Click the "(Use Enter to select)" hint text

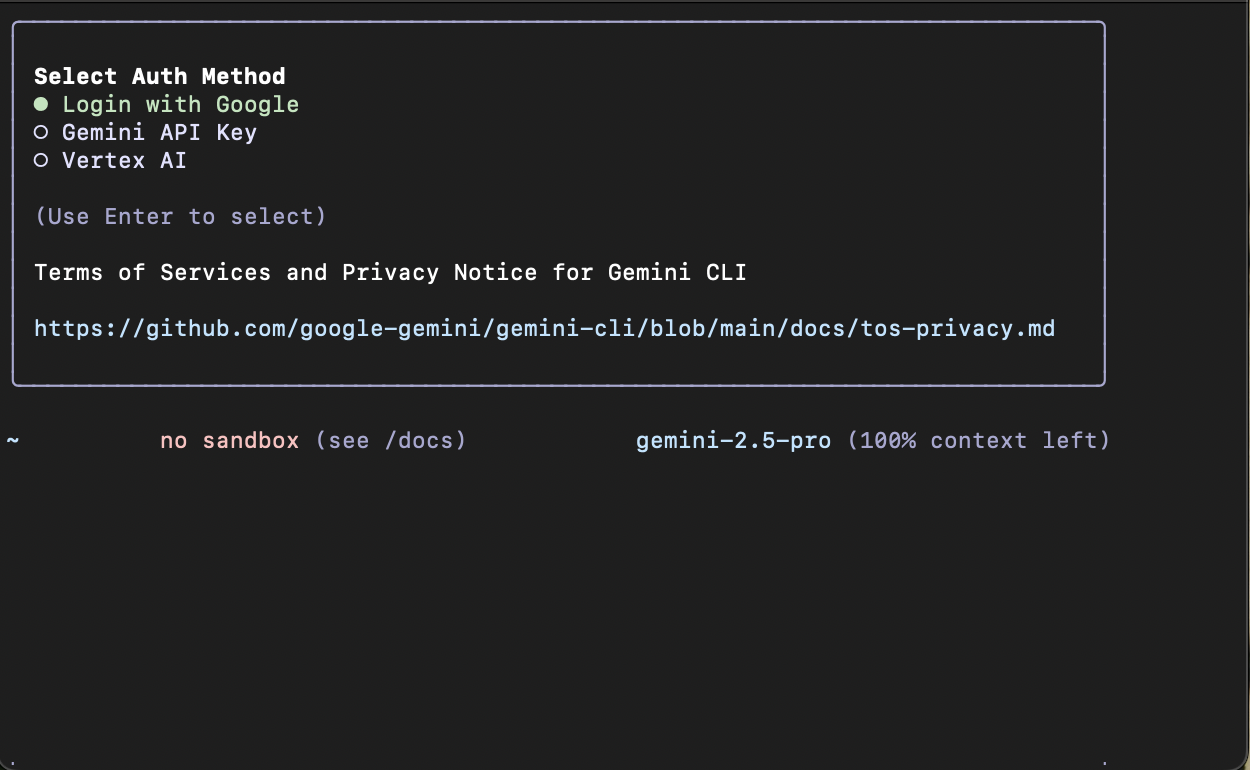180,216
